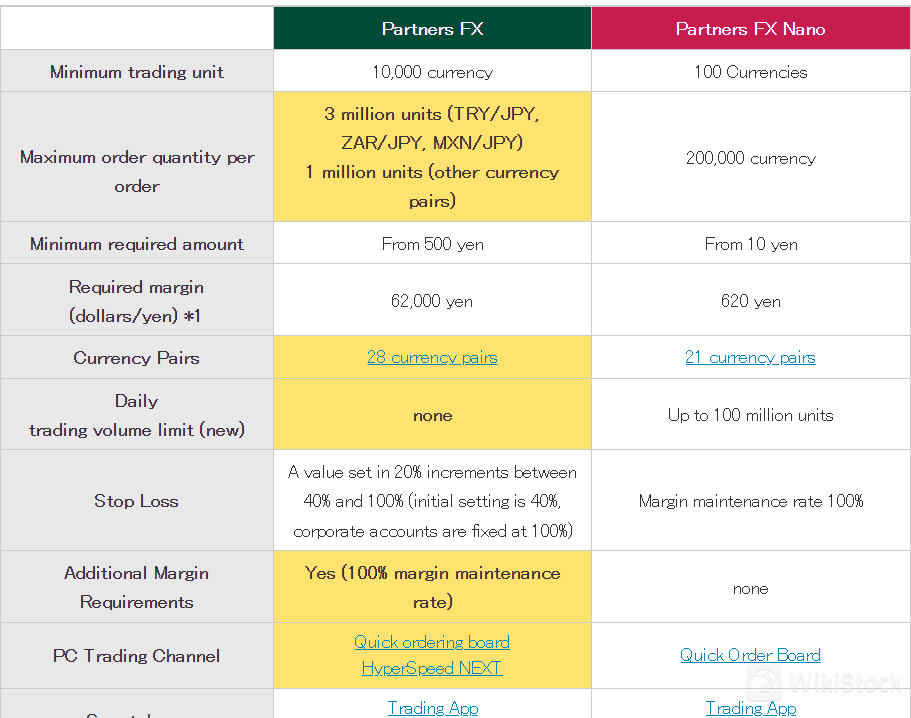This screenshot has height=718, width=911.
Task: Click the 'From 10 yen' cell
Action: click(751, 243)
